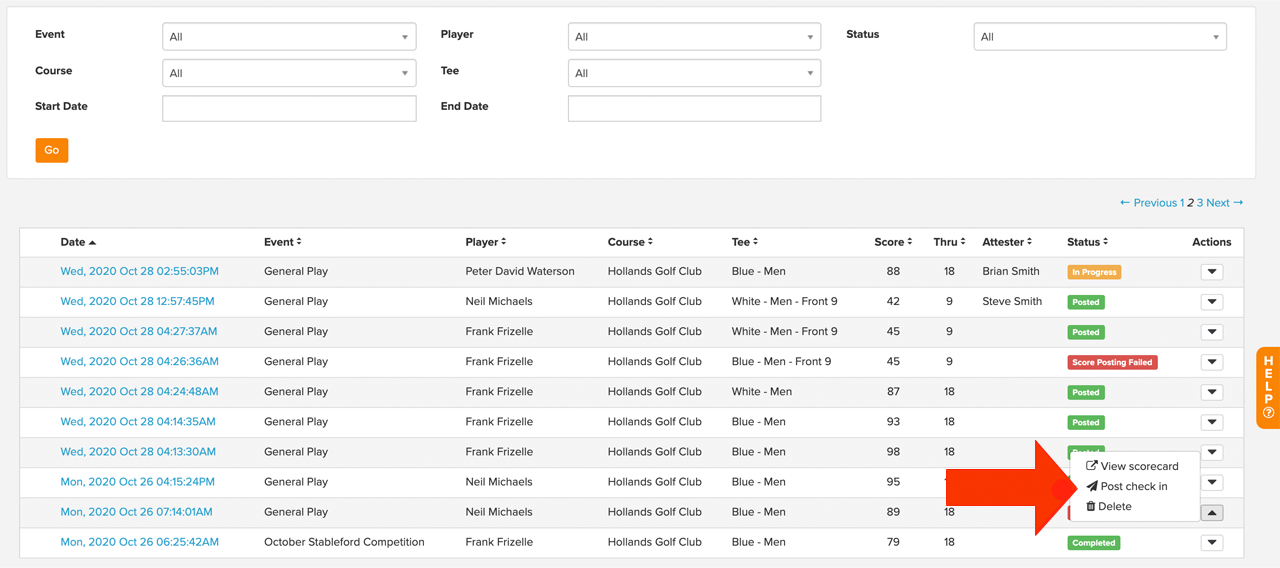Collapse actions menu for Oct 26 07:14:01AM row

1212,512
